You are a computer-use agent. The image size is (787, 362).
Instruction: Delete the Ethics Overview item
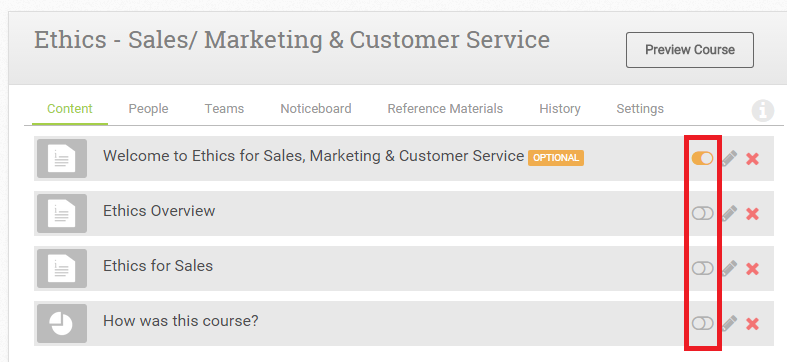click(x=752, y=214)
